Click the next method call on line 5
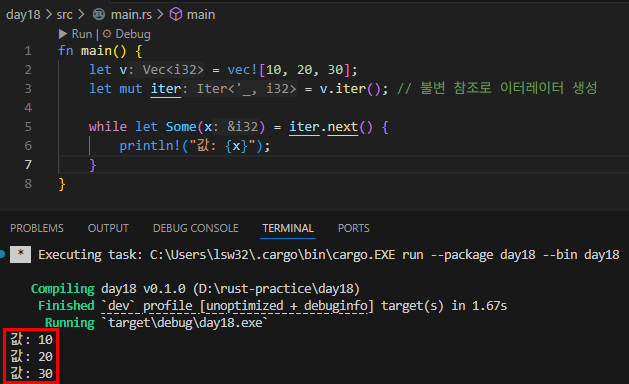 click(343, 127)
